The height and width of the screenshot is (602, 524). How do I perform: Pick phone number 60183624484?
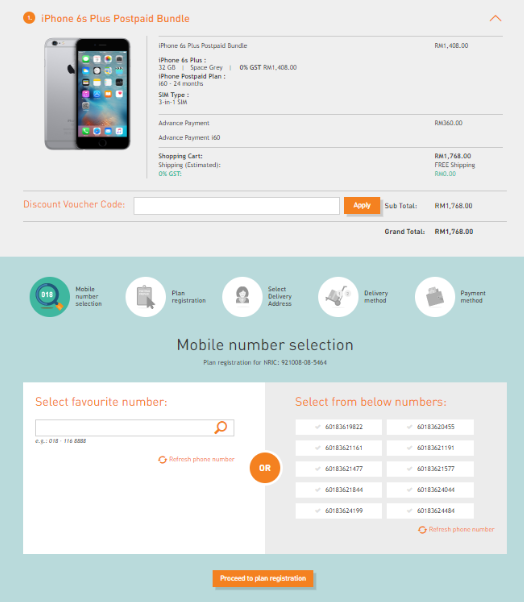point(430,511)
